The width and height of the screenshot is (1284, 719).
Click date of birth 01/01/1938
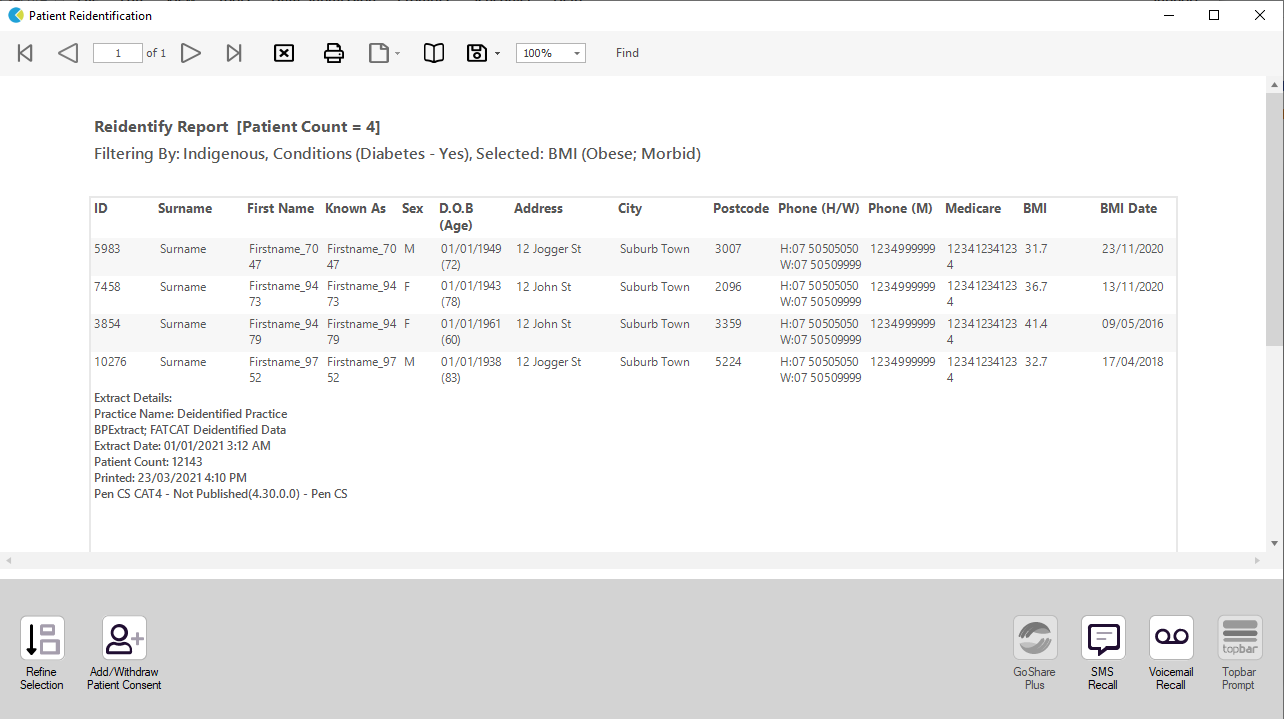[471, 362]
